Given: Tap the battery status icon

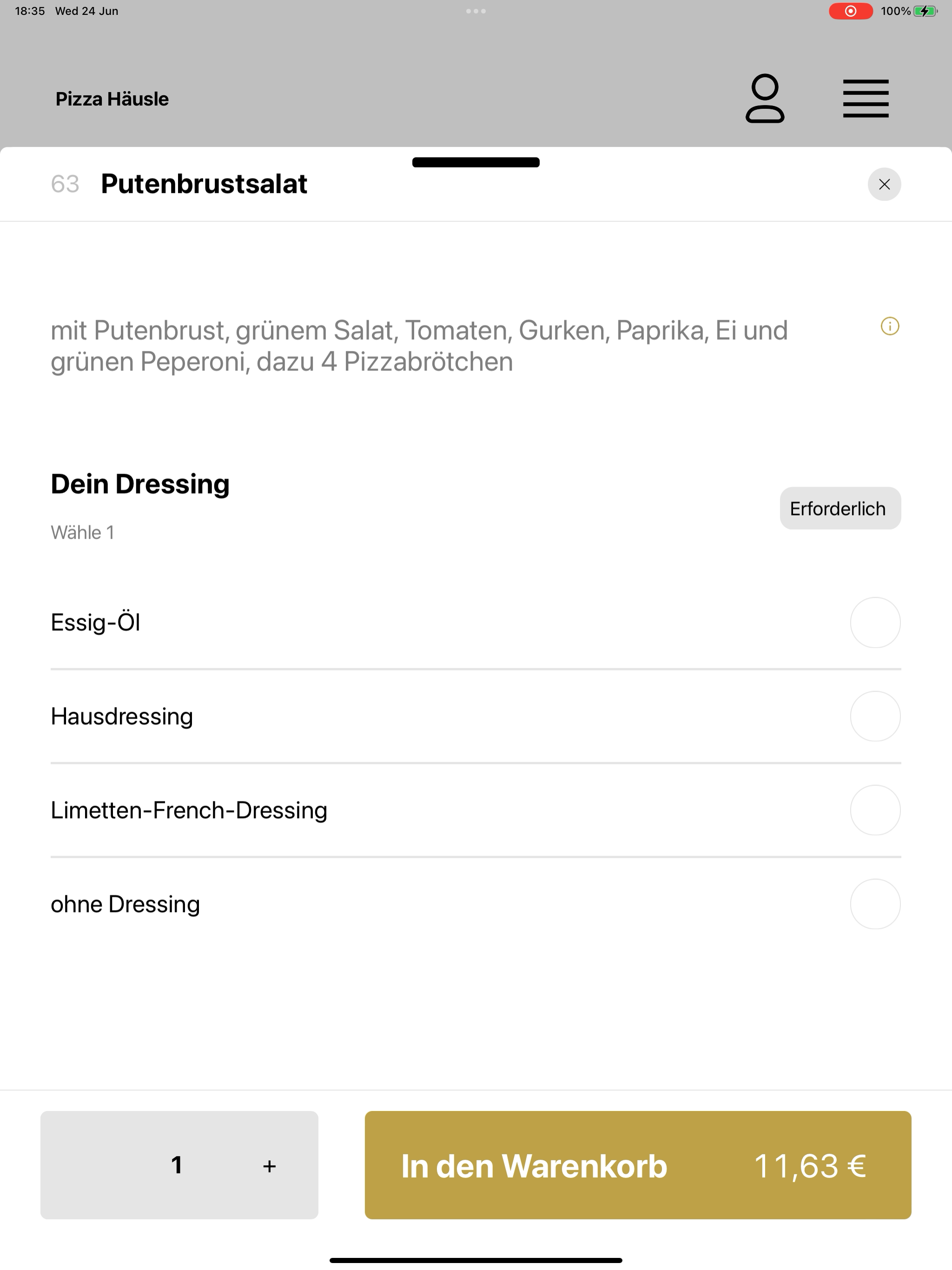Looking at the screenshot, I should tap(925, 11).
